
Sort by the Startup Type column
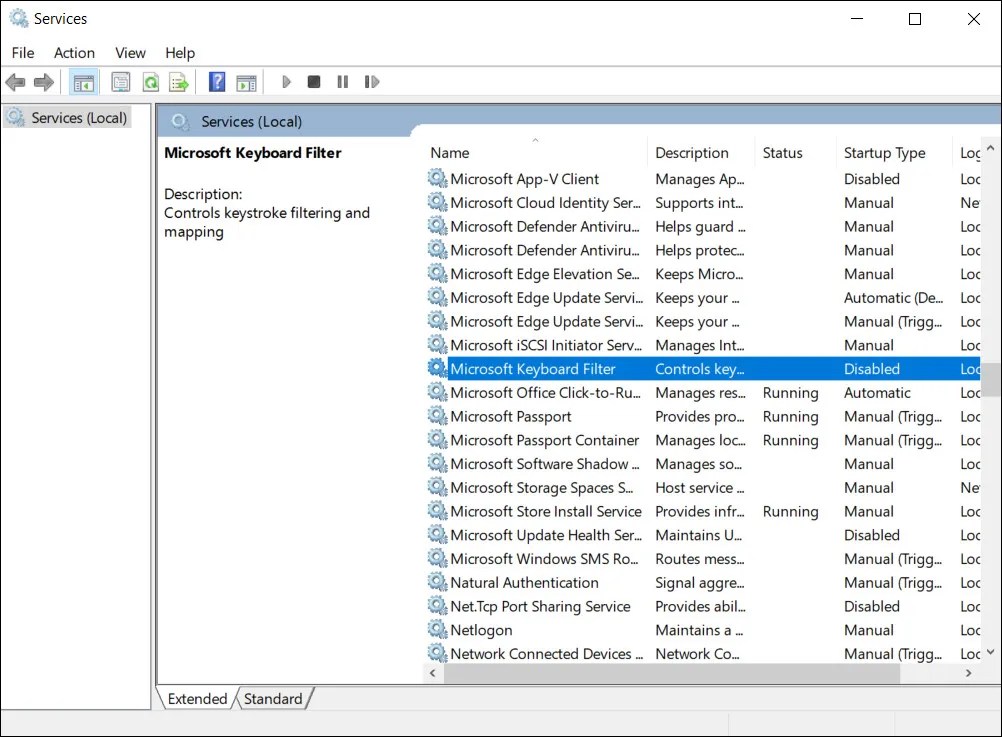coord(885,153)
